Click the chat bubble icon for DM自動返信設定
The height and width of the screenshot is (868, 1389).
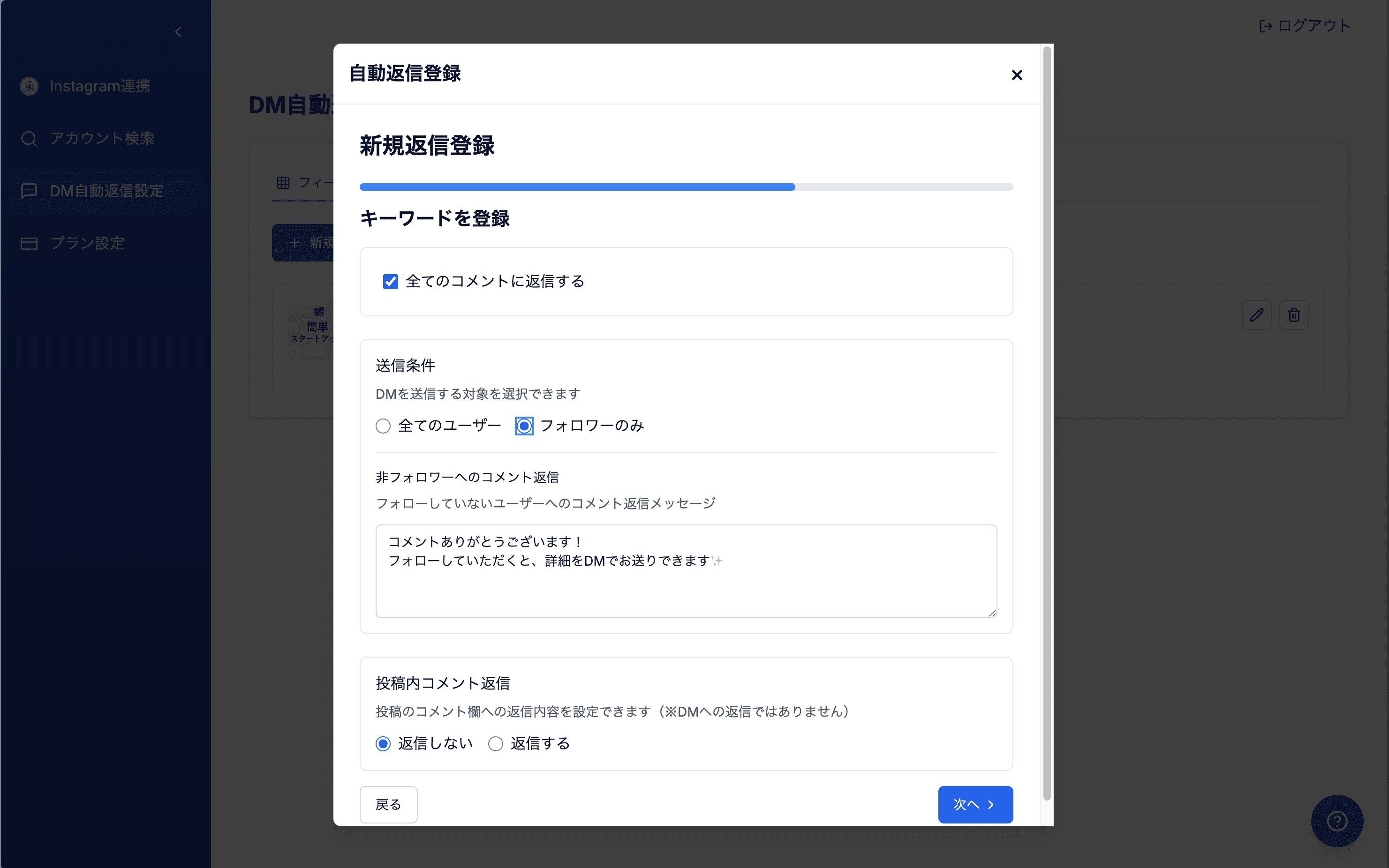[28, 191]
